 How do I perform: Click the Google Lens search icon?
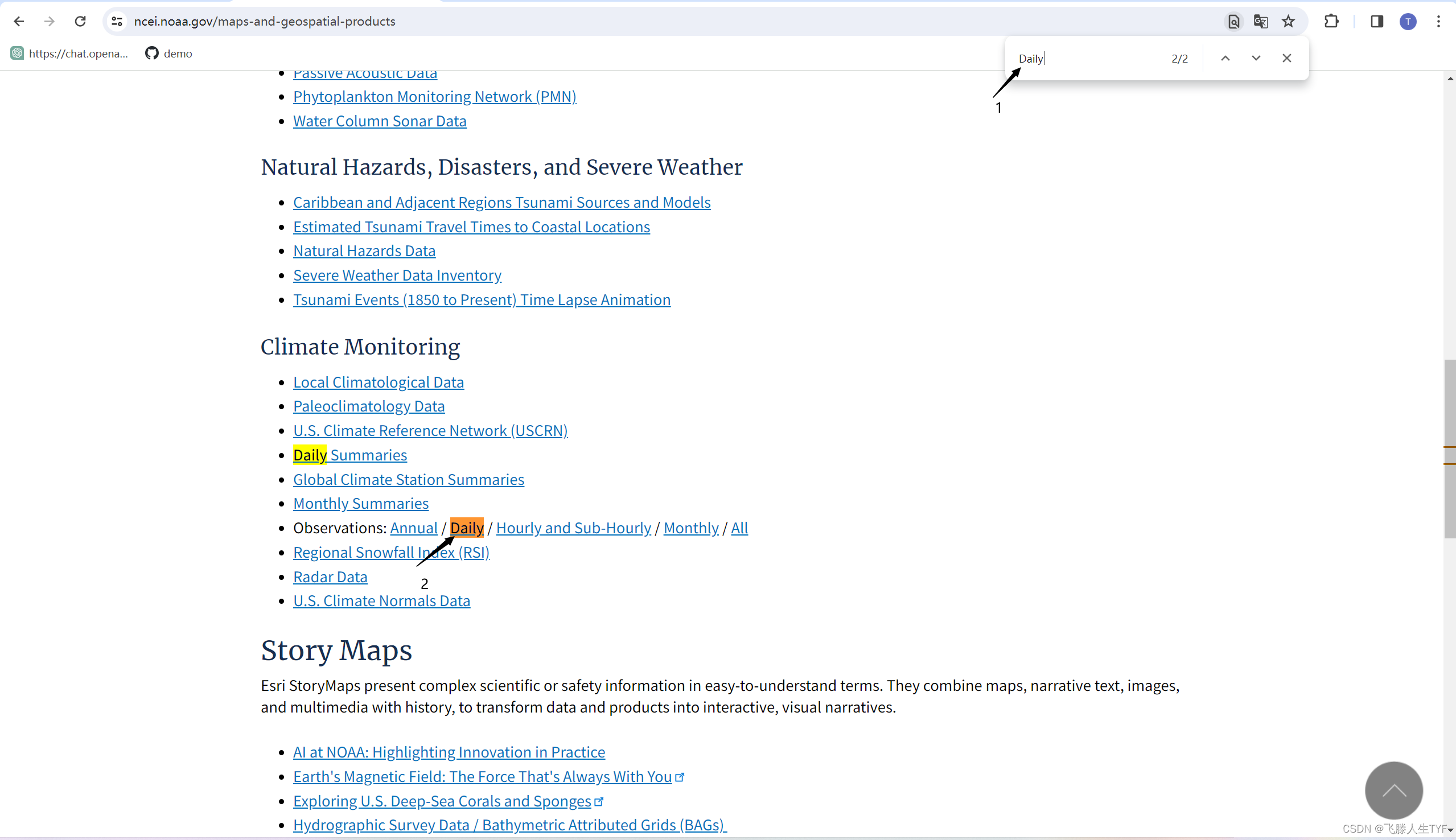pos(1233,22)
